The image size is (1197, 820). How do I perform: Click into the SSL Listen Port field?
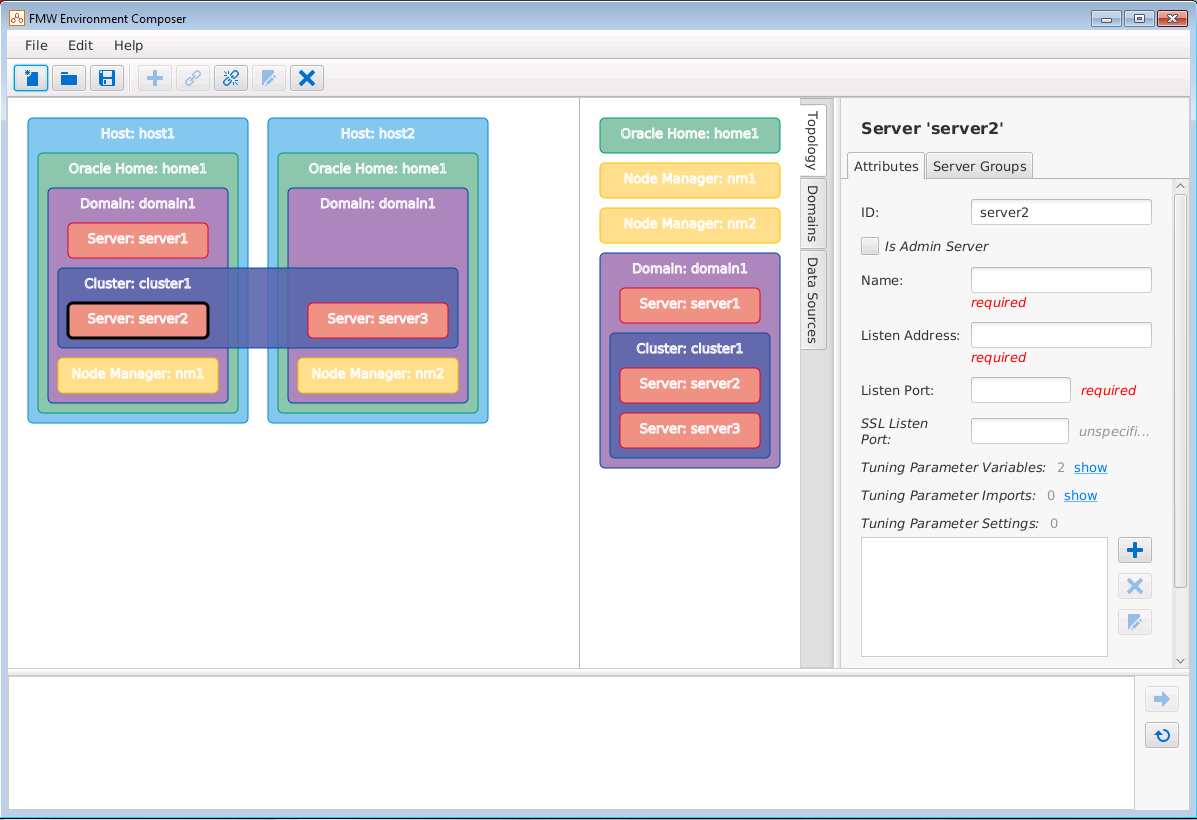coord(1020,431)
